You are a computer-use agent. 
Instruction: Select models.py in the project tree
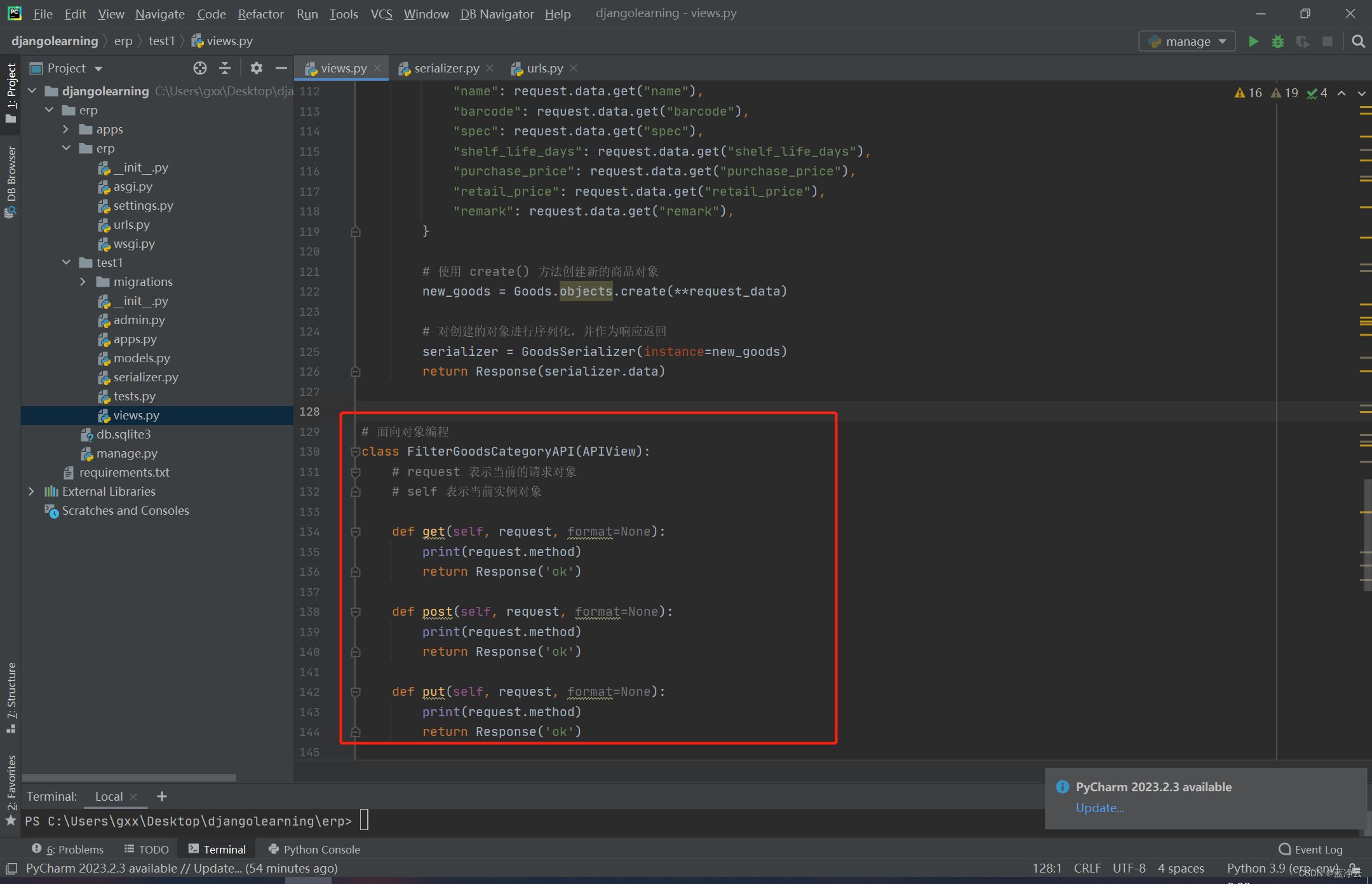click(x=142, y=358)
